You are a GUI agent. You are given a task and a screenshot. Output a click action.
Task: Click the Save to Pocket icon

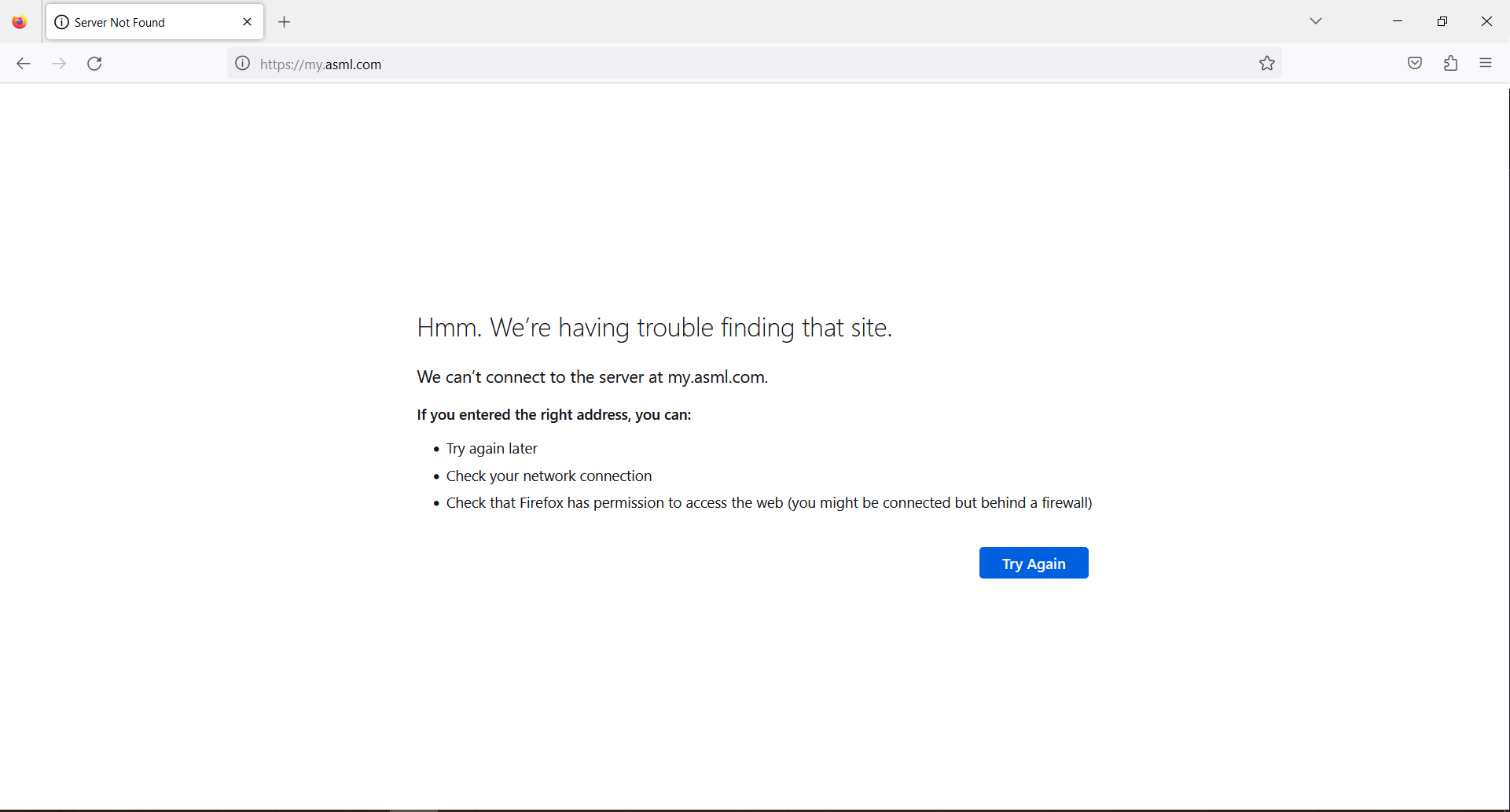[1415, 63]
